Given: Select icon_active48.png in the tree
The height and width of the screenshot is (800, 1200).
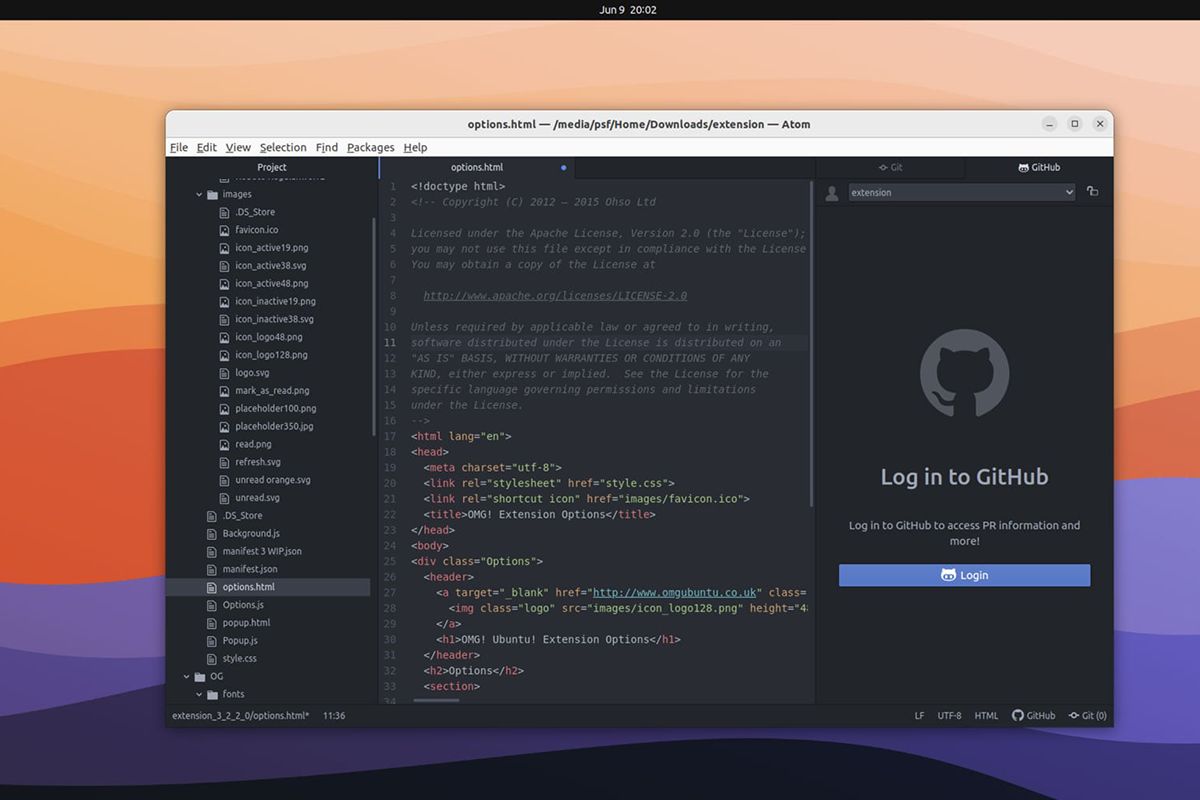Looking at the screenshot, I should [x=272, y=284].
